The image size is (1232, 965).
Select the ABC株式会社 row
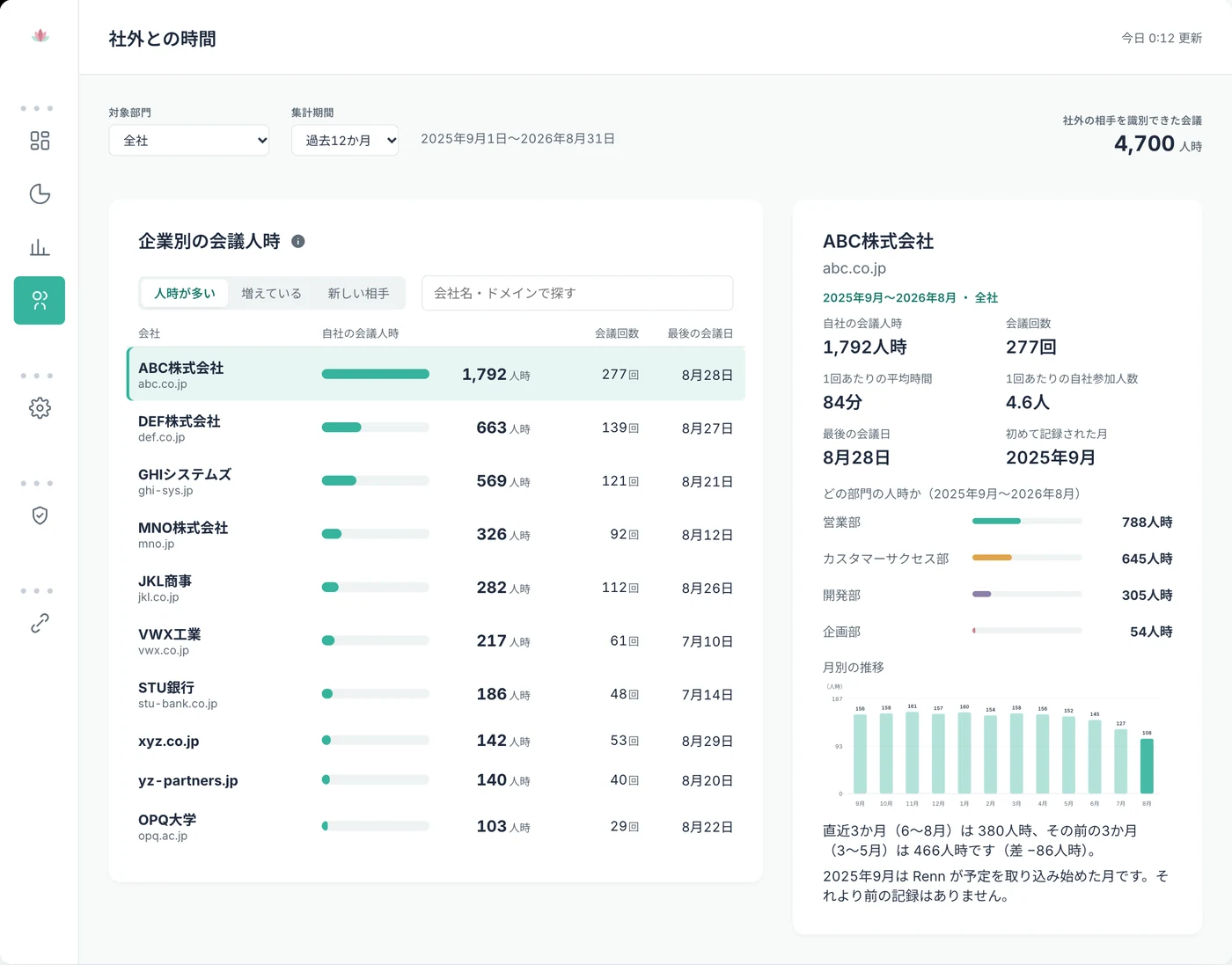[x=436, y=374]
